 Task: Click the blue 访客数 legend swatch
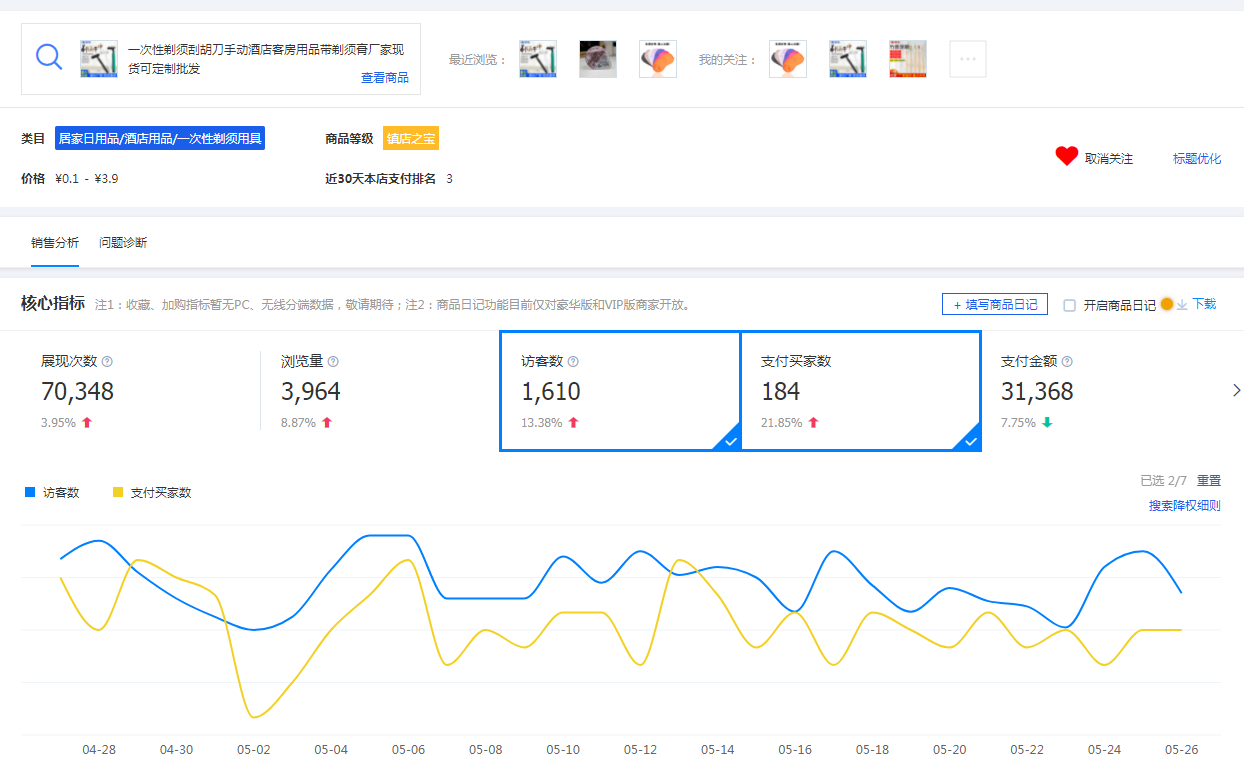click(30, 492)
